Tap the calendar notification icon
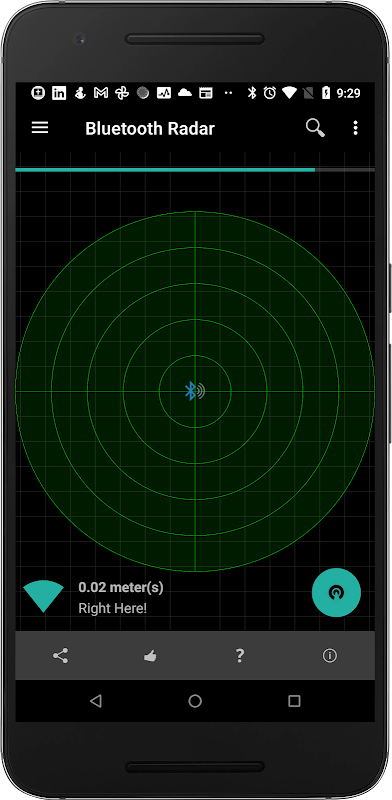Screen dimensions: 392x800 (206, 93)
